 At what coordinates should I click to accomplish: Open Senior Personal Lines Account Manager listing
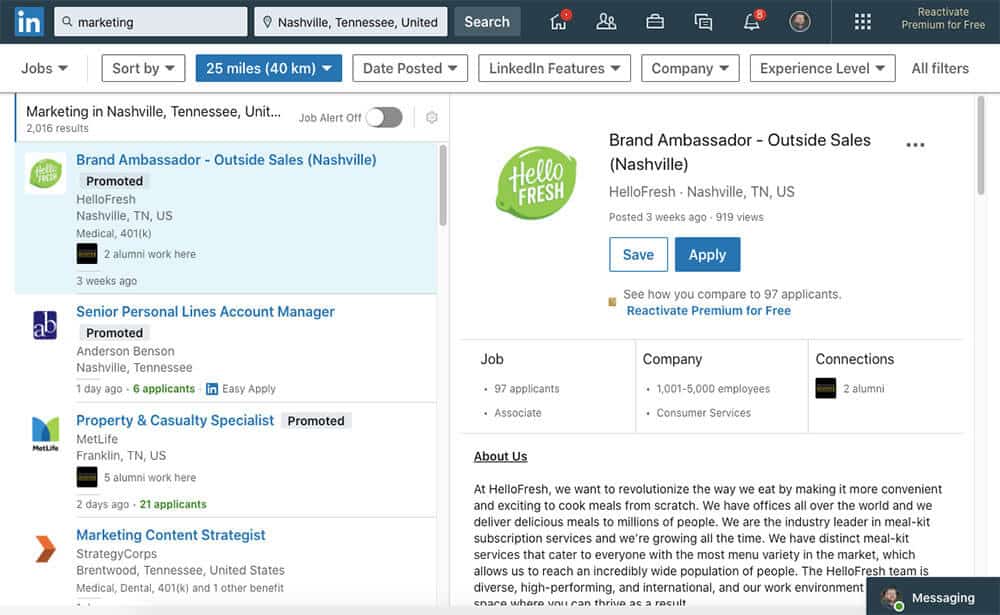205,312
